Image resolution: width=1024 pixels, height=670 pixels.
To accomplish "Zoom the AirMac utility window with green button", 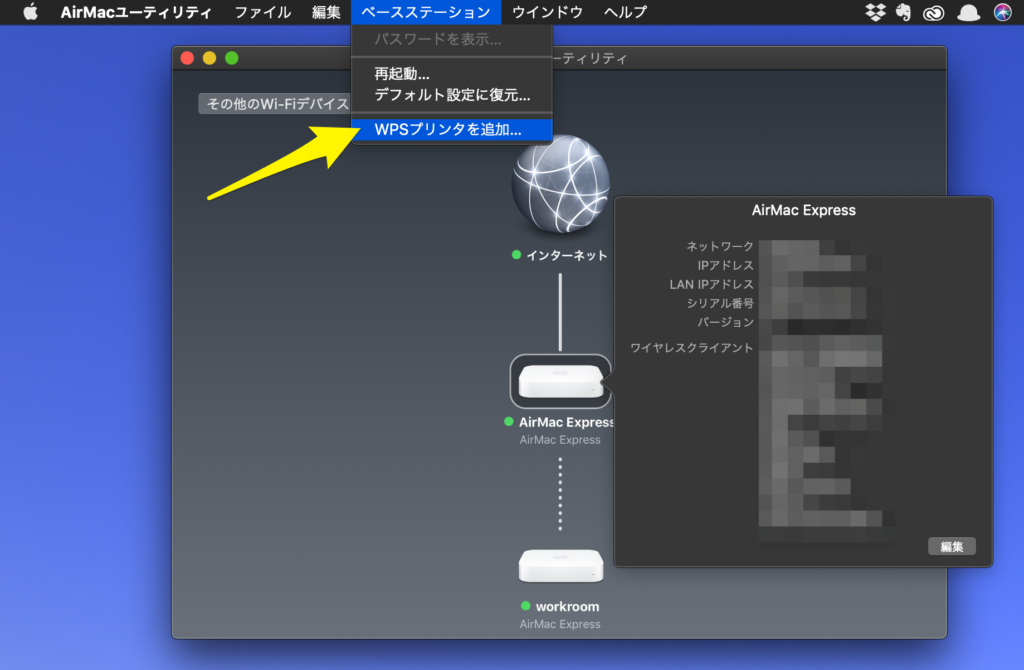I will coord(232,58).
